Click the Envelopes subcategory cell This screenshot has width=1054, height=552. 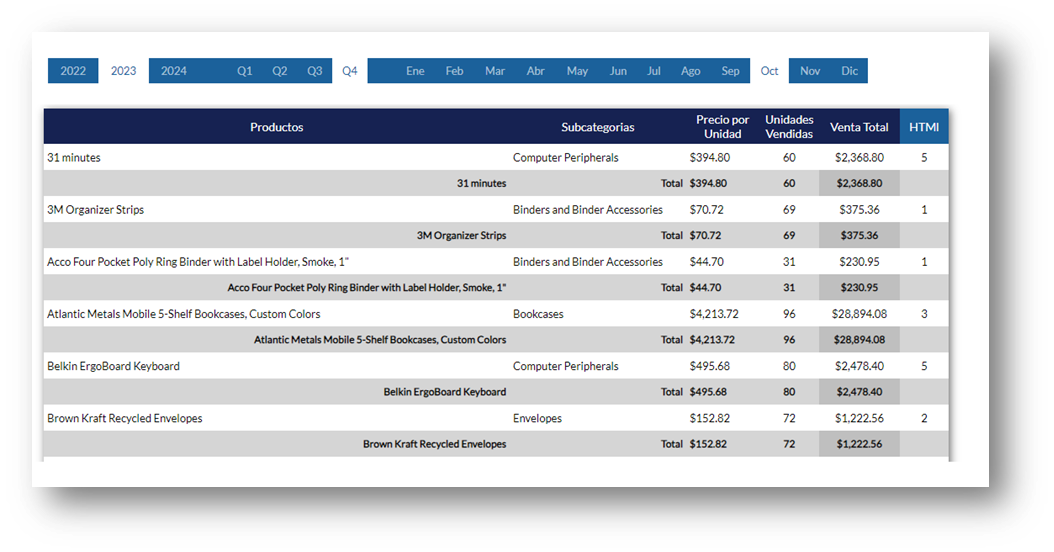click(537, 418)
